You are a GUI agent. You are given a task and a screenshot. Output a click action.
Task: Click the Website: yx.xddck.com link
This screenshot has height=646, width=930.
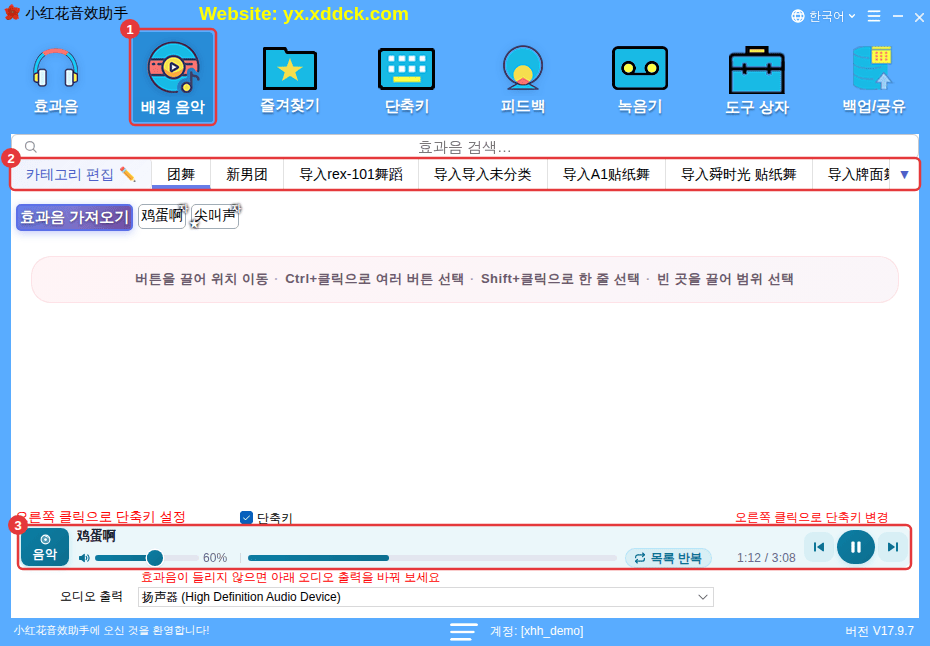(x=304, y=14)
